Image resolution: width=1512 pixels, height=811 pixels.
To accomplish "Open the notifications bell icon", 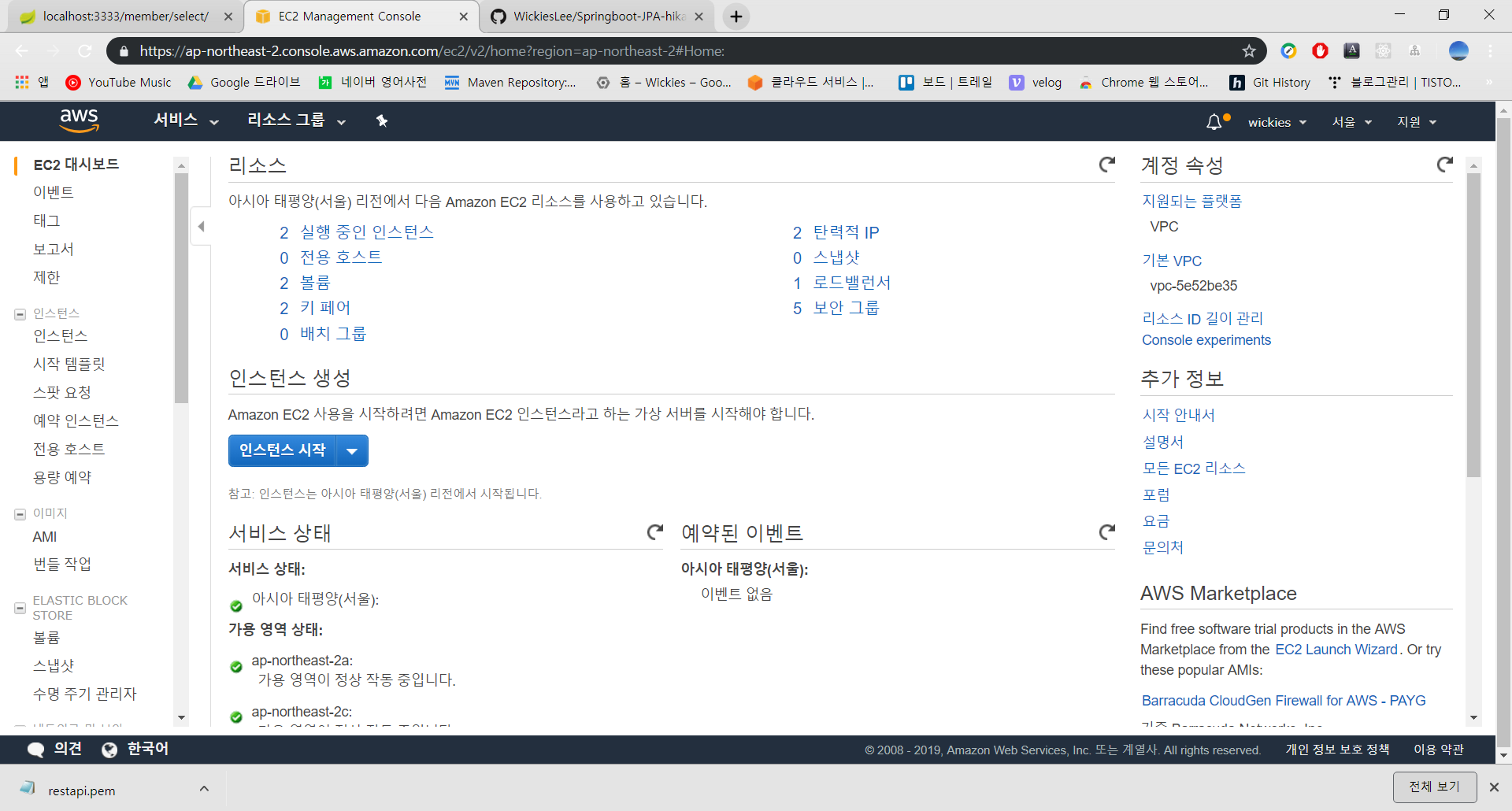I will (x=1214, y=122).
